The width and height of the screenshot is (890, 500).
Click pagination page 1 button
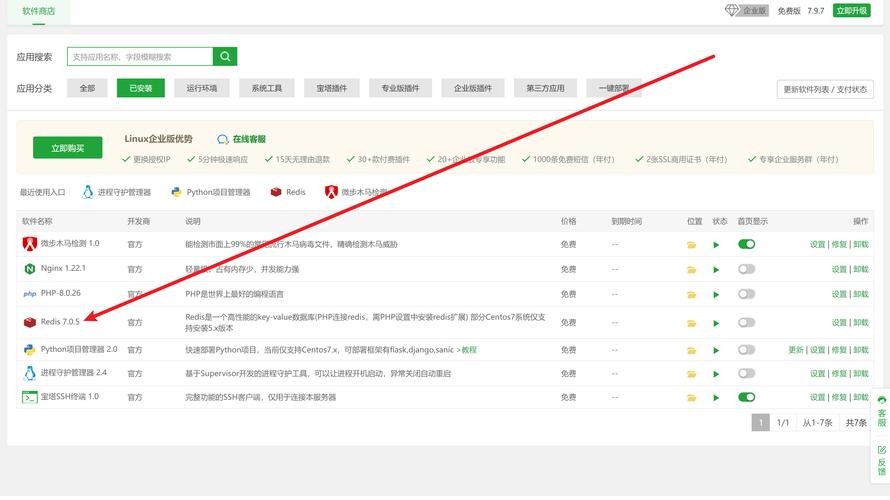[760, 422]
